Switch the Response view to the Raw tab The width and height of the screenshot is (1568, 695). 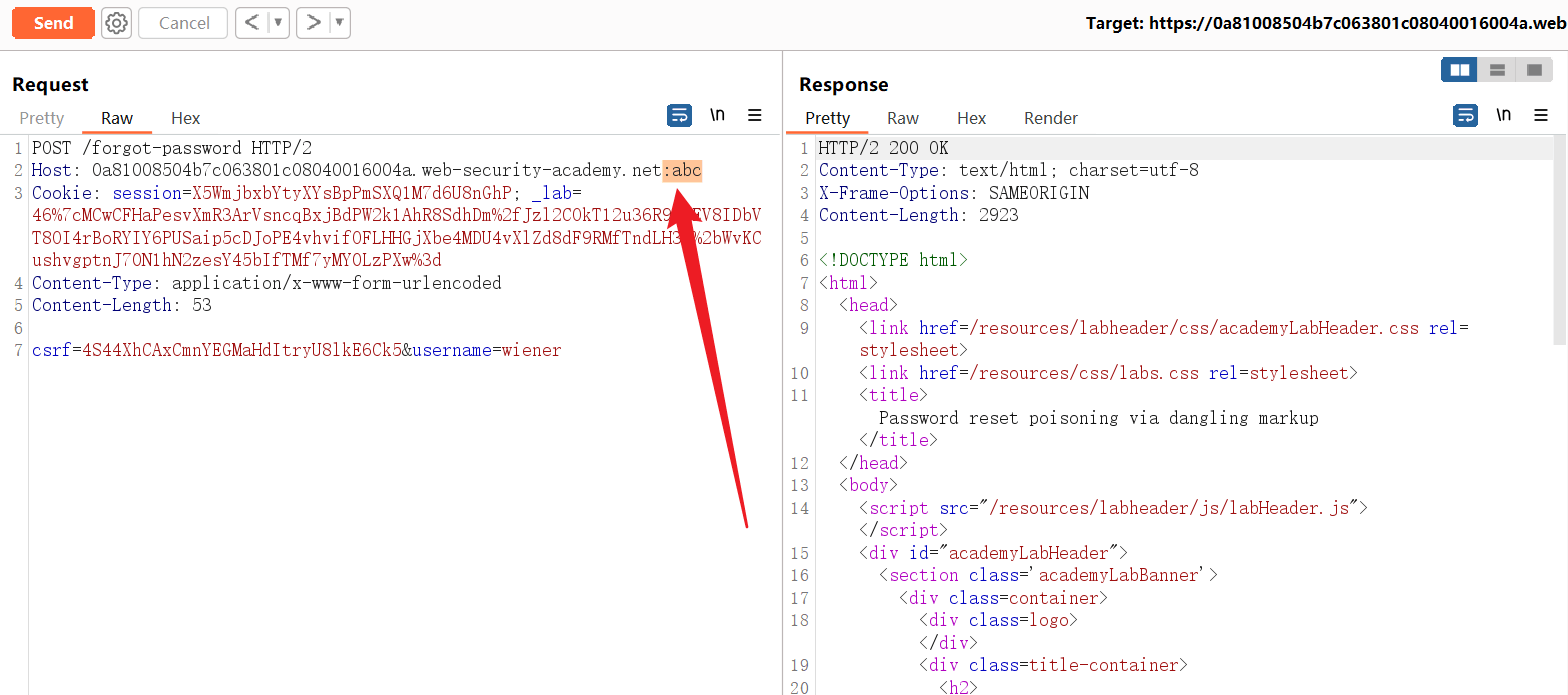(902, 118)
